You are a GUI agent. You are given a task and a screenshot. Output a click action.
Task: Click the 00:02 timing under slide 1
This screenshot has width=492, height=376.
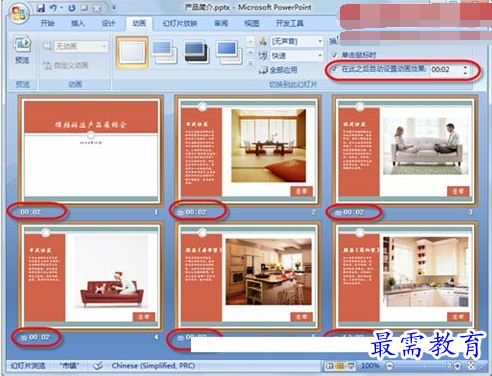pyautogui.click(x=31, y=212)
